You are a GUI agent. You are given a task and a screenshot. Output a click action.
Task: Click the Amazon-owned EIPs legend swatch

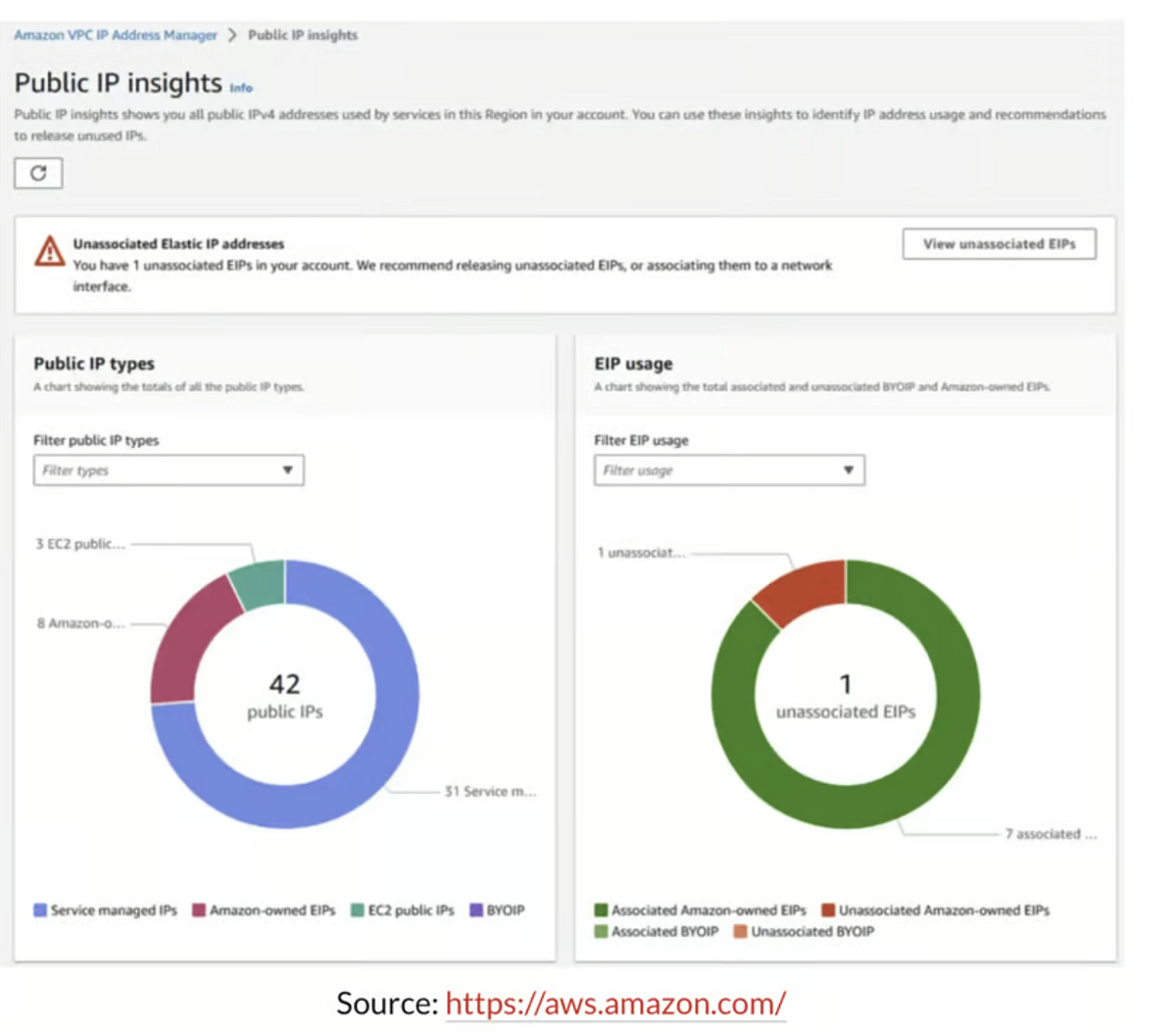[x=199, y=909]
